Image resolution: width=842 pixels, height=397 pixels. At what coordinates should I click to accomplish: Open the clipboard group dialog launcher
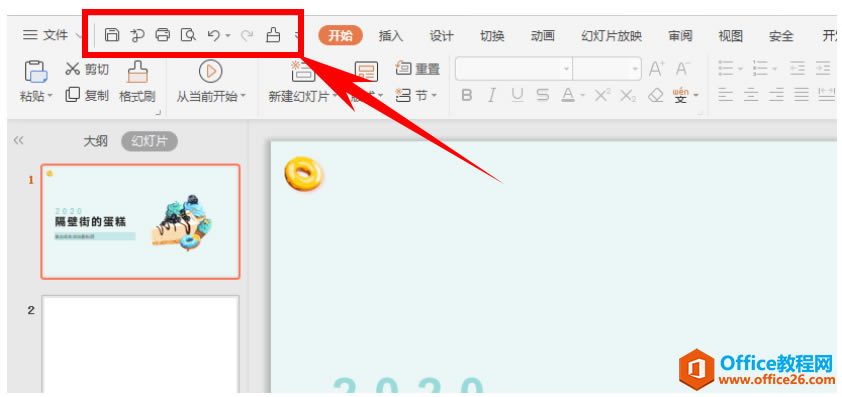pyautogui.click(x=158, y=113)
